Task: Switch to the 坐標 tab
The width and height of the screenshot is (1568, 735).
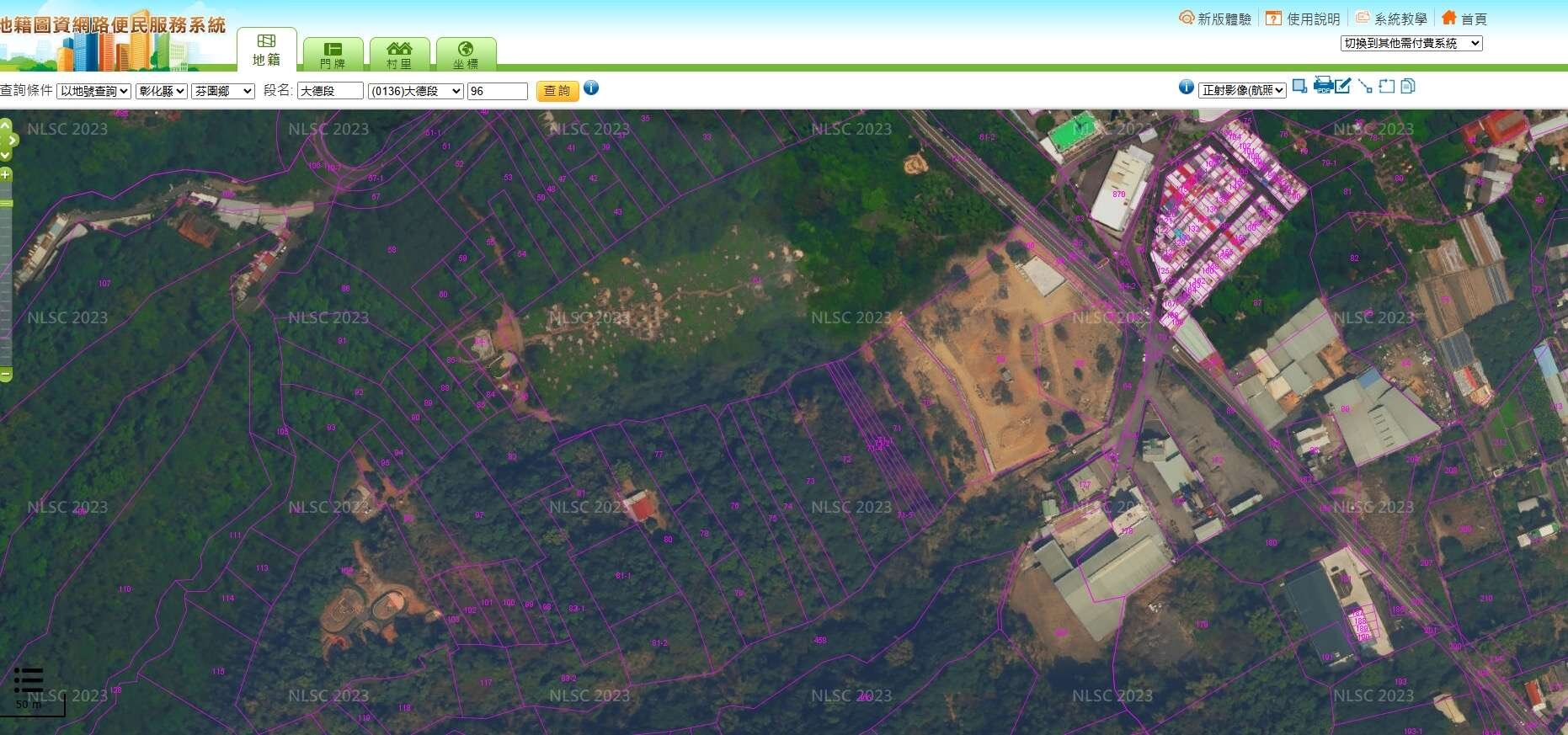Action: coord(465,55)
